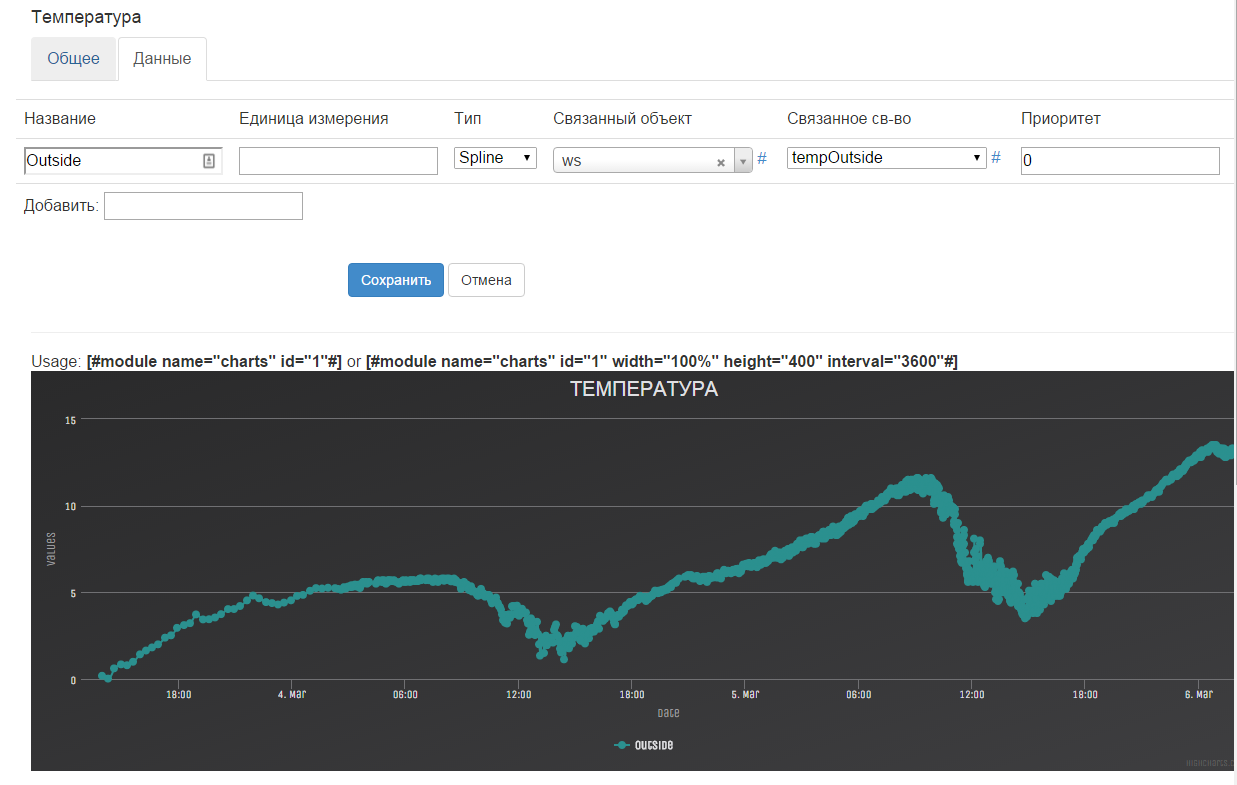Image resolution: width=1237 pixels, height=785 pixels.
Task: Toggle the Outside series in chart legend
Action: [643, 745]
